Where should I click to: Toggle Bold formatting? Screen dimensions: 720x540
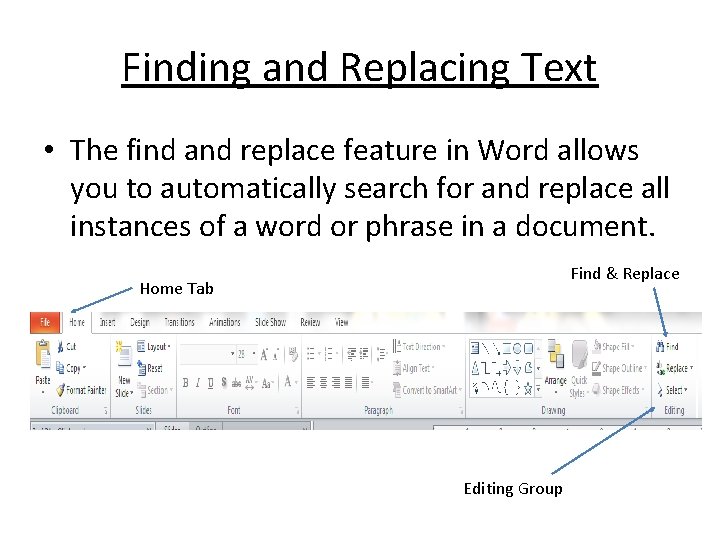(186, 382)
